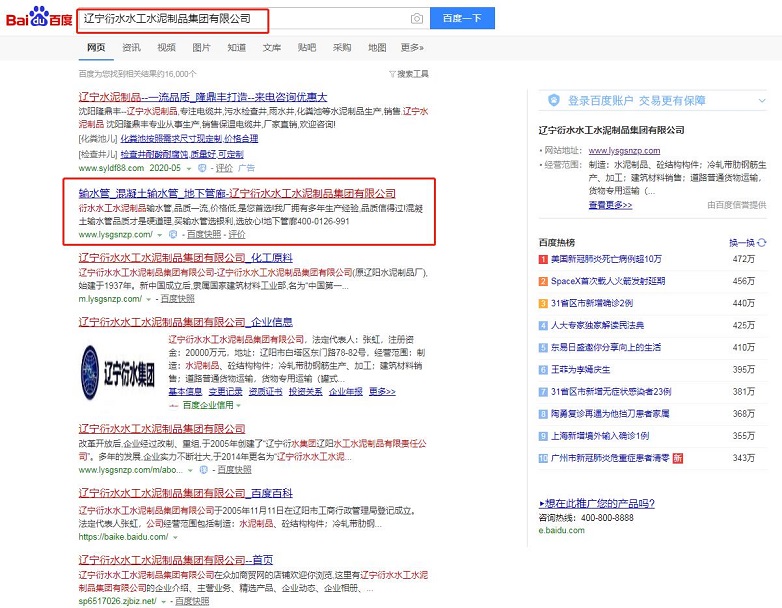
Task: Open hot topic 广州市新冠肺炎危重症患者清零
Action: coord(609,458)
